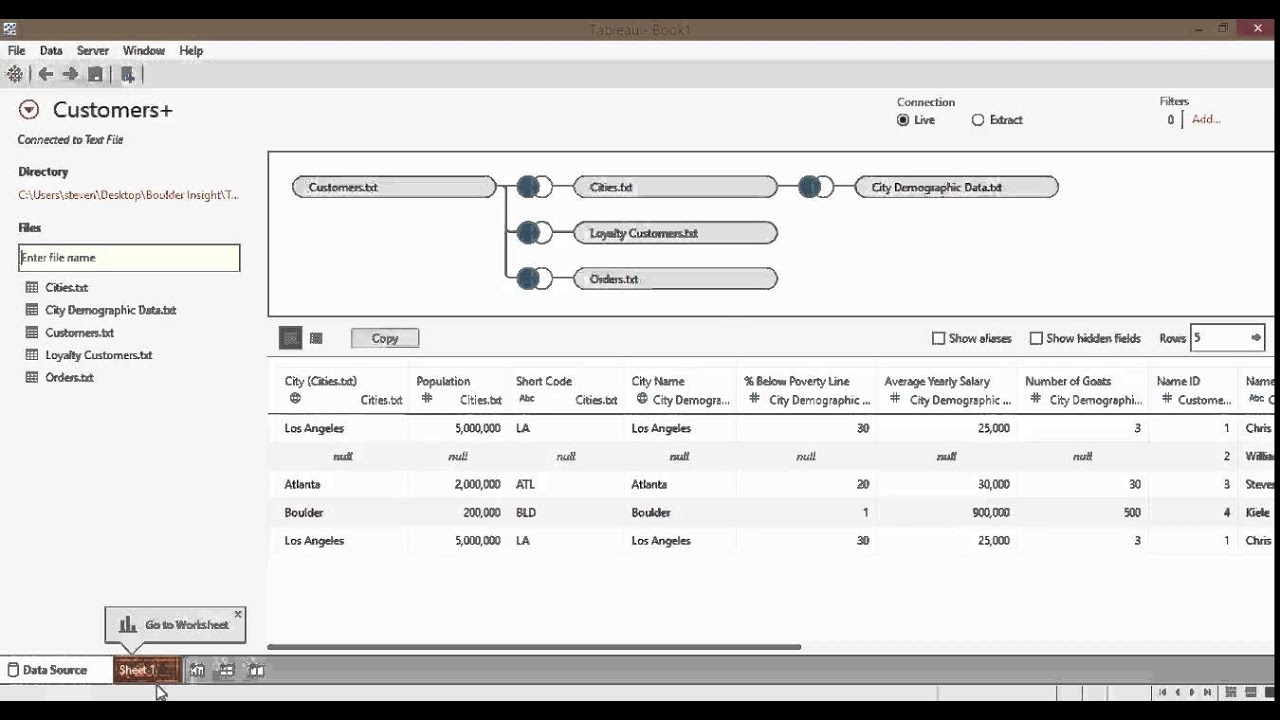Click the Tableau start page icon in toolbar
Image resolution: width=1280 pixels, height=720 pixels.
tap(14, 74)
